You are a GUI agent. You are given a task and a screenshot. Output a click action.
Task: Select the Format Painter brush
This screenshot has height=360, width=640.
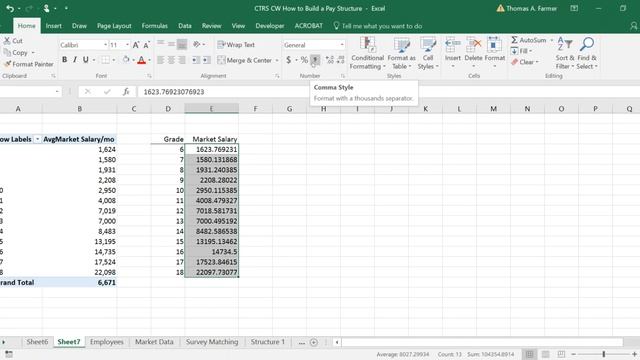tap(29, 64)
